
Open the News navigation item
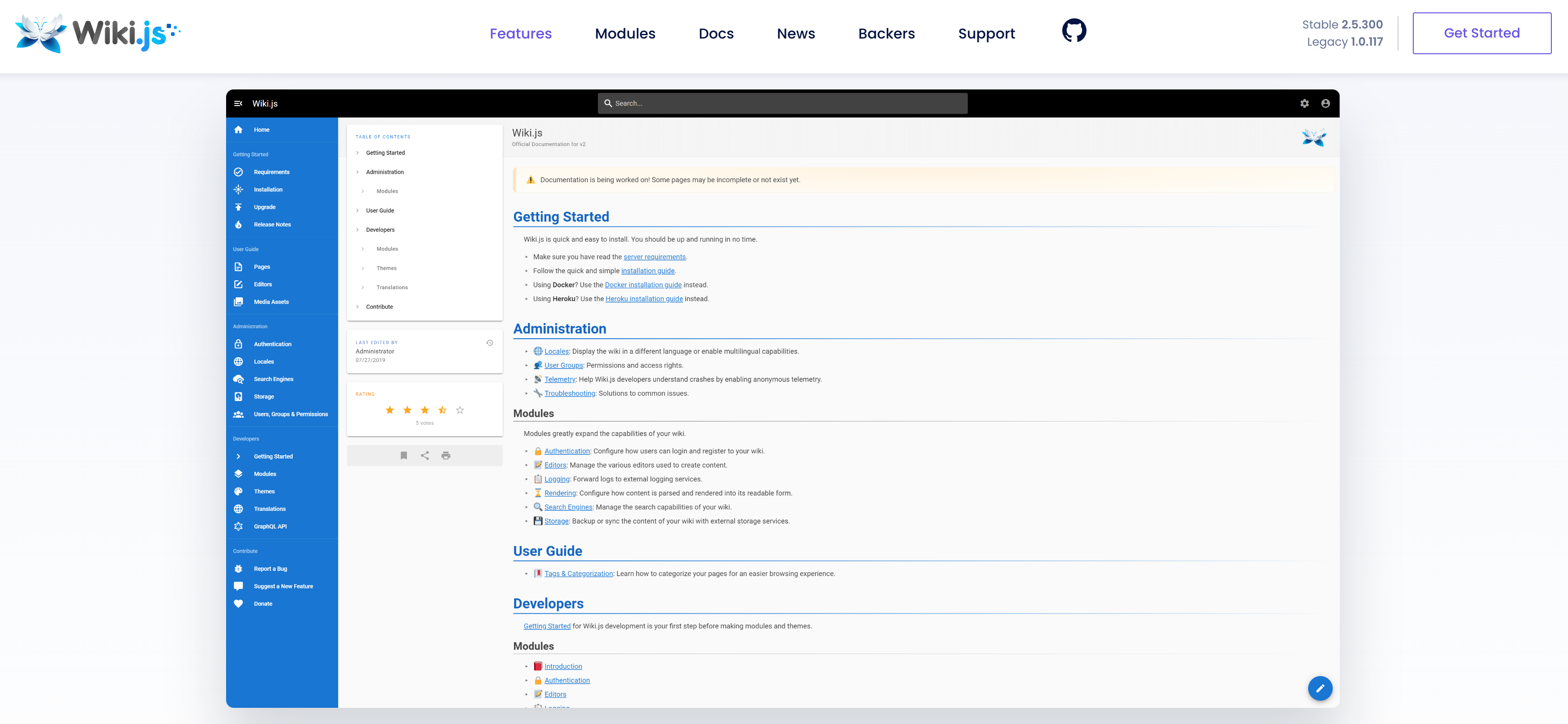(795, 33)
